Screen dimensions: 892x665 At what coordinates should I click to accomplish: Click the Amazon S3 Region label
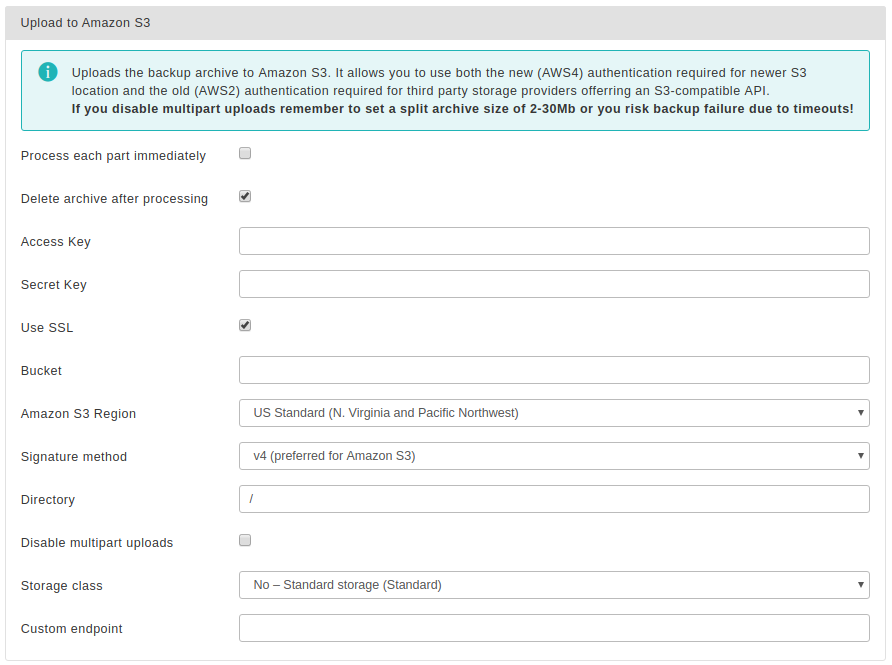79,414
